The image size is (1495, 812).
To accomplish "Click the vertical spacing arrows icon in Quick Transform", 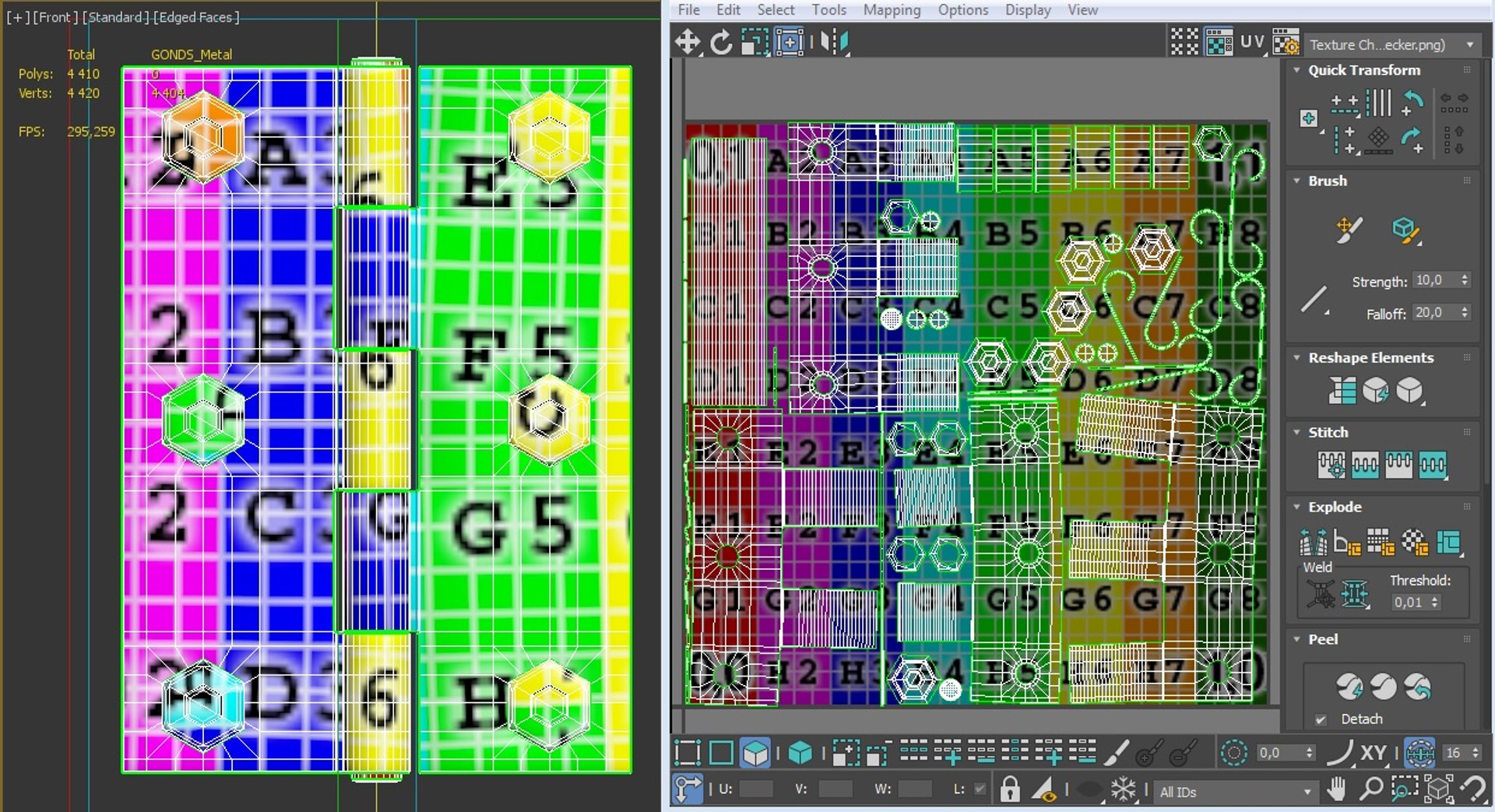I will pyautogui.click(x=1454, y=140).
